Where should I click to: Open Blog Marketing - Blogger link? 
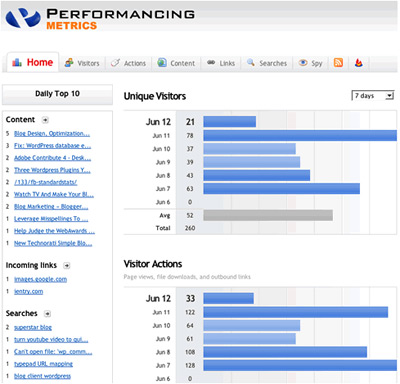(51, 207)
